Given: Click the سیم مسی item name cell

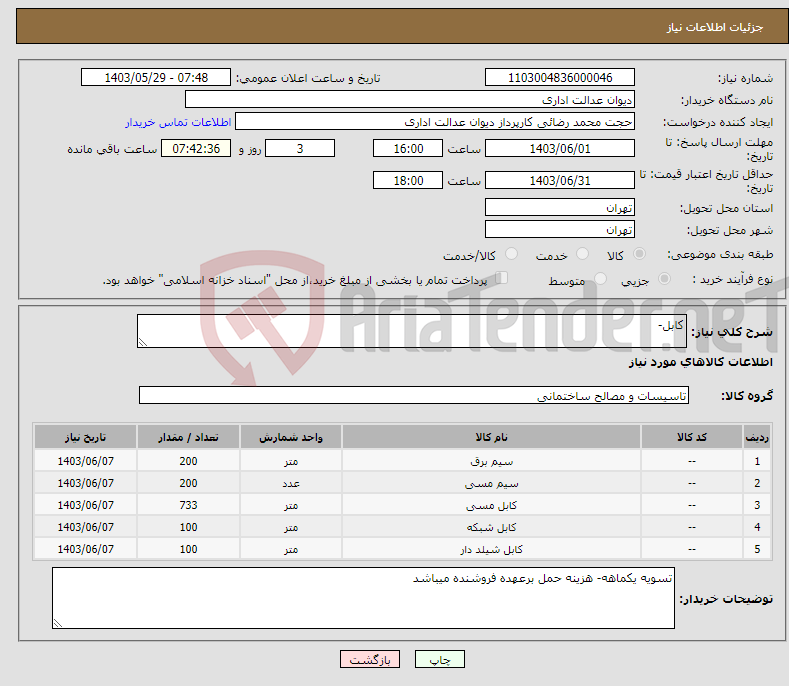Looking at the screenshot, I should (491, 483).
